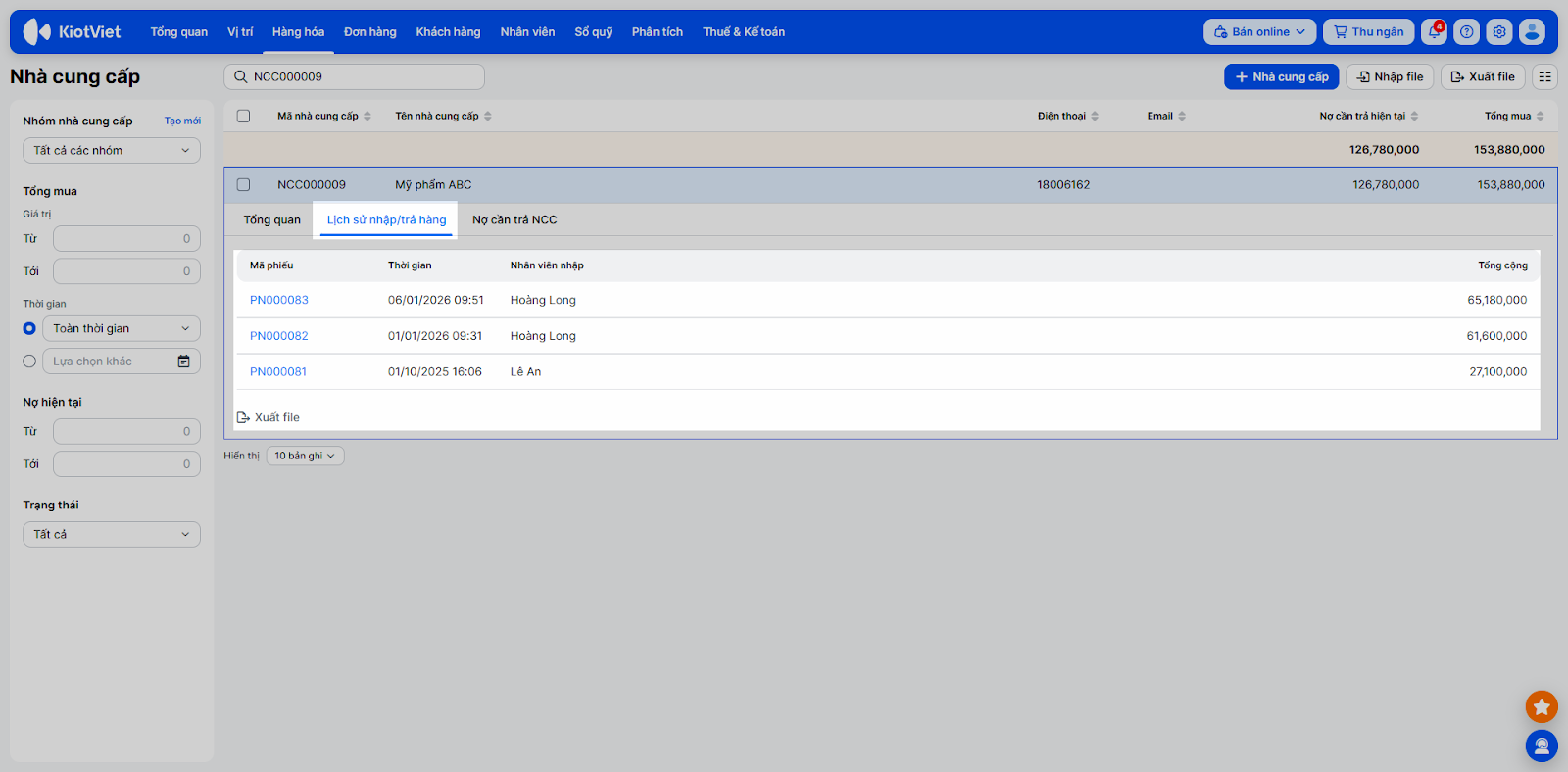Open the Đơn hàng menu

pyautogui.click(x=370, y=31)
